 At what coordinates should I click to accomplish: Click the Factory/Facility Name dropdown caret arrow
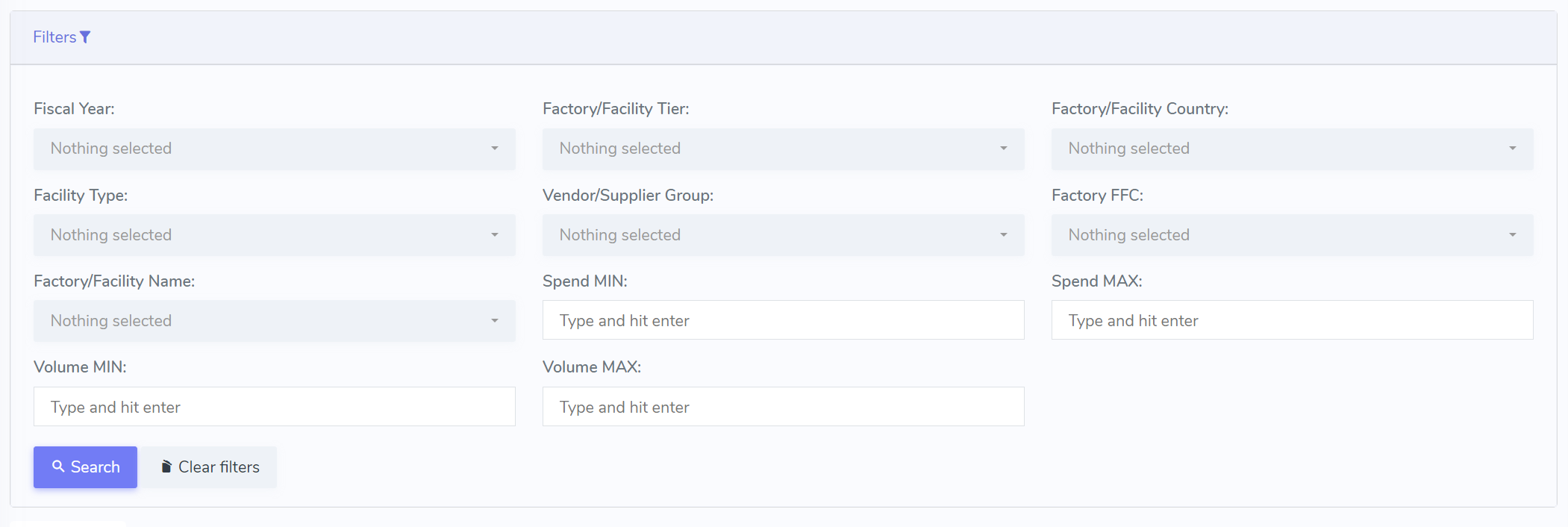click(494, 321)
